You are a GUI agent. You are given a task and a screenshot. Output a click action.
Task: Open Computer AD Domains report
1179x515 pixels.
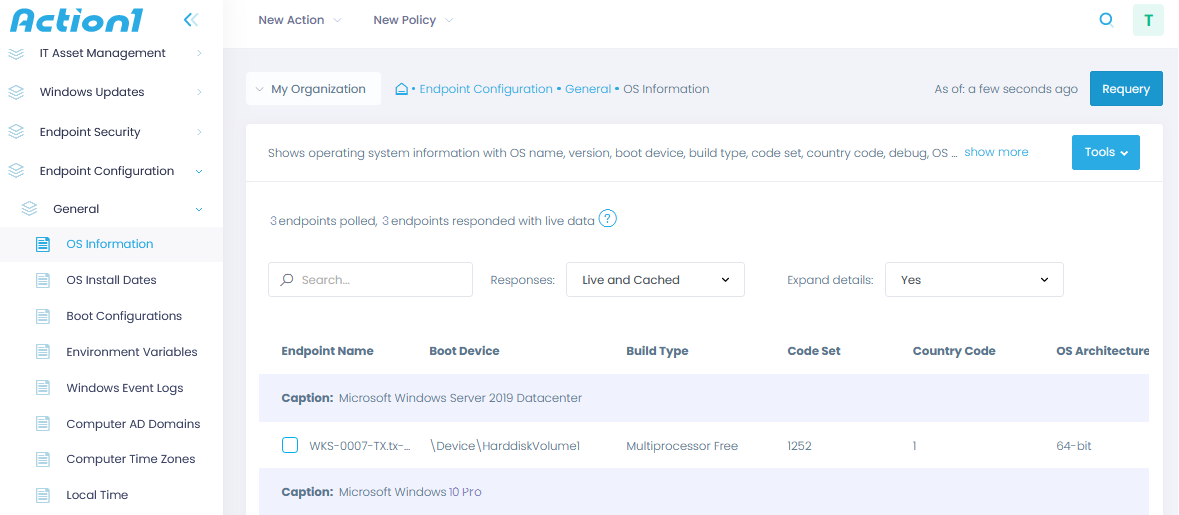[133, 424]
